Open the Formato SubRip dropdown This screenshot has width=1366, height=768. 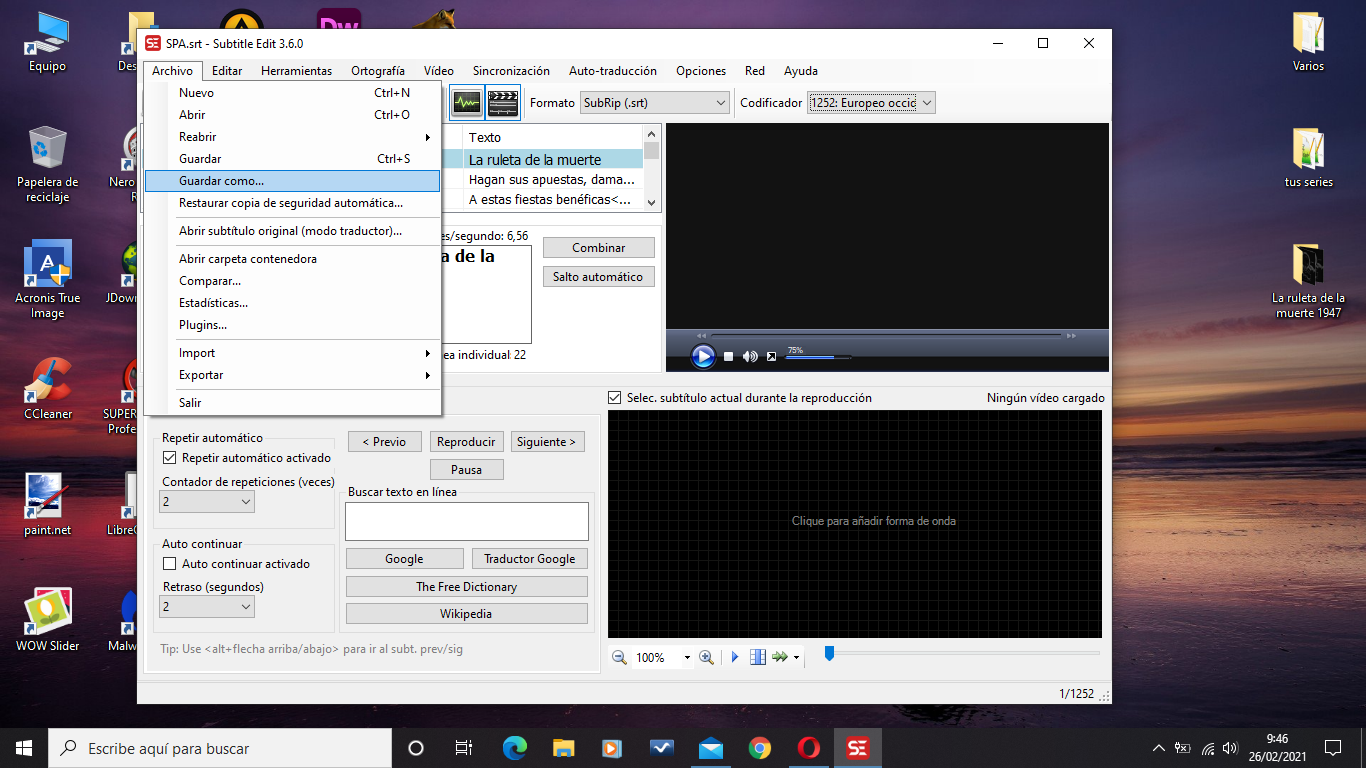click(655, 103)
